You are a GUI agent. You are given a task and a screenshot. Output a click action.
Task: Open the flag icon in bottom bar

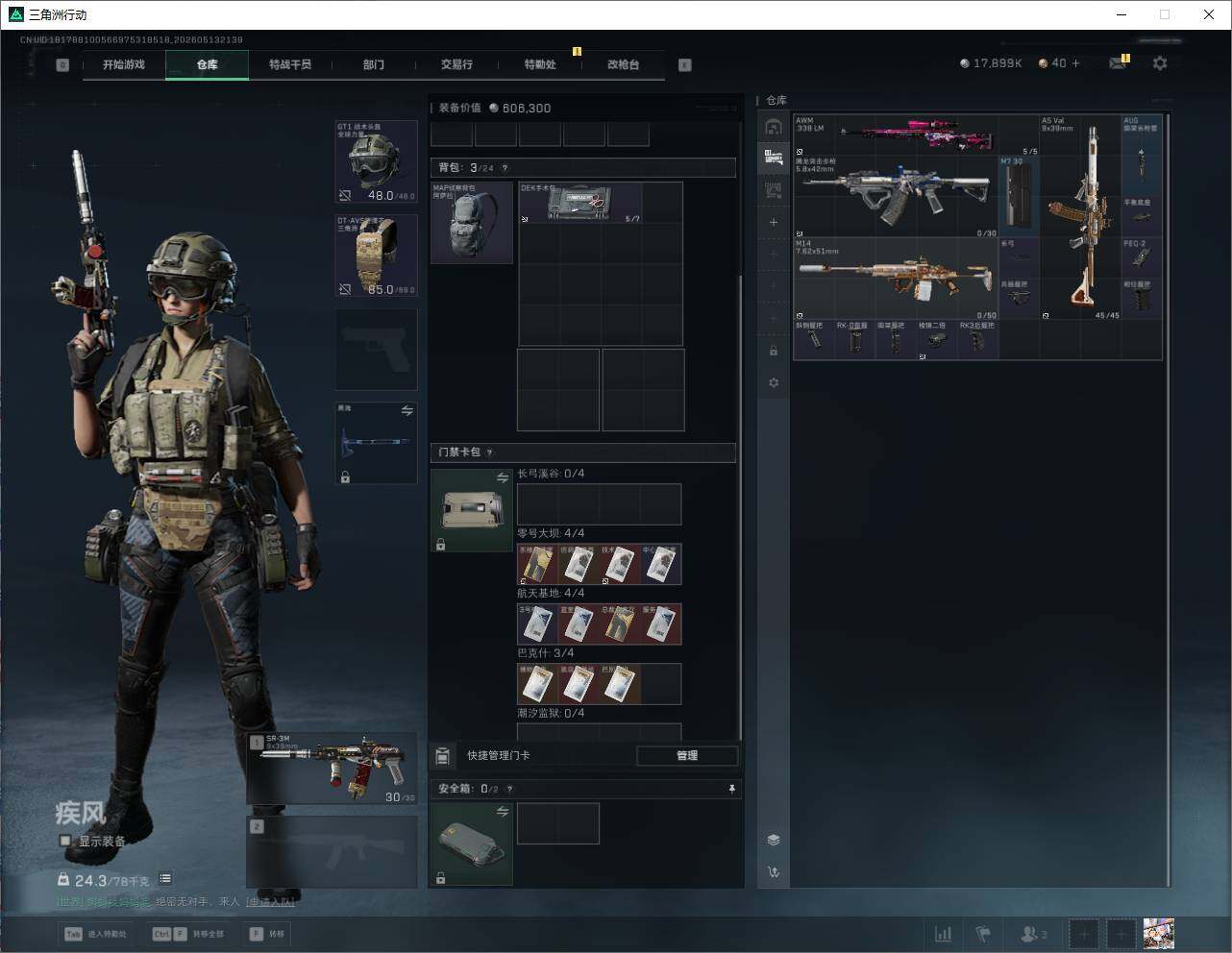click(x=983, y=934)
